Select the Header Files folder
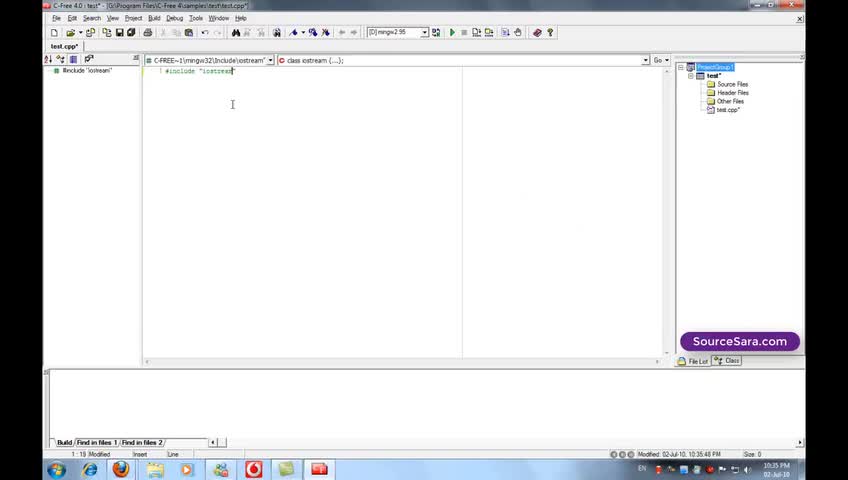Viewport: 848px width, 480px height. pyautogui.click(x=733, y=93)
